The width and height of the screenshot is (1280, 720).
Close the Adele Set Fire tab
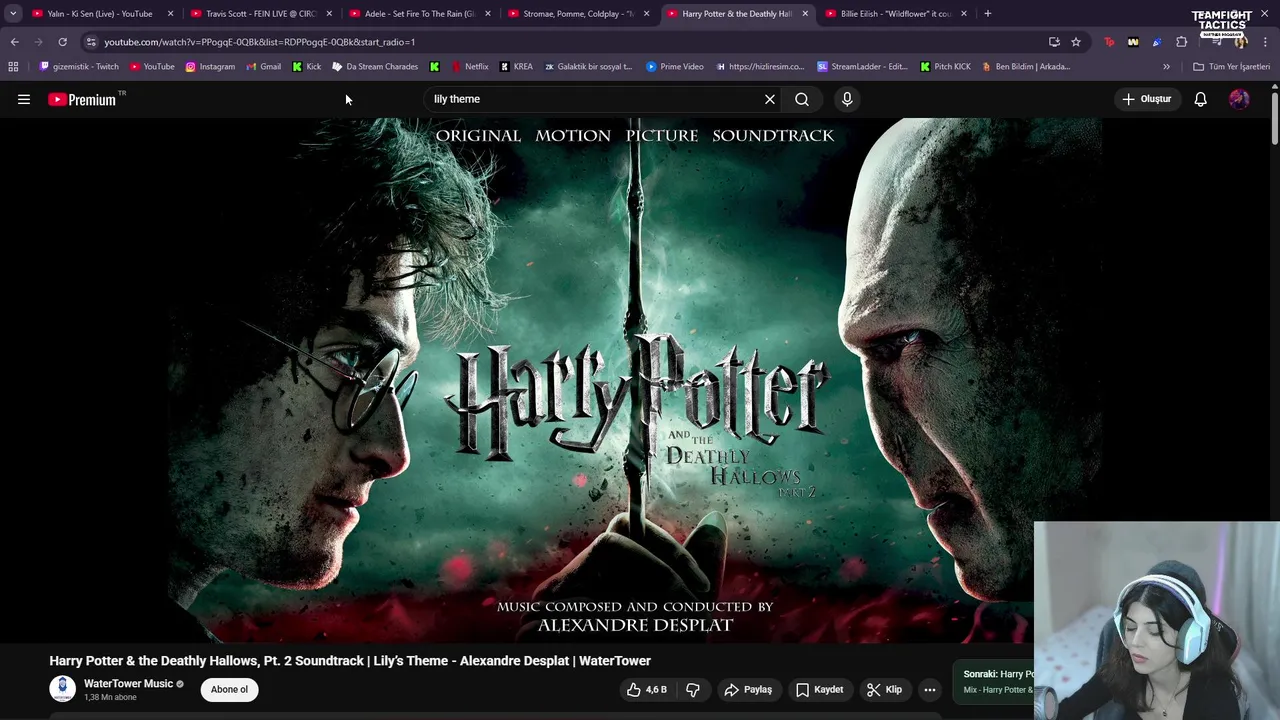488,14
